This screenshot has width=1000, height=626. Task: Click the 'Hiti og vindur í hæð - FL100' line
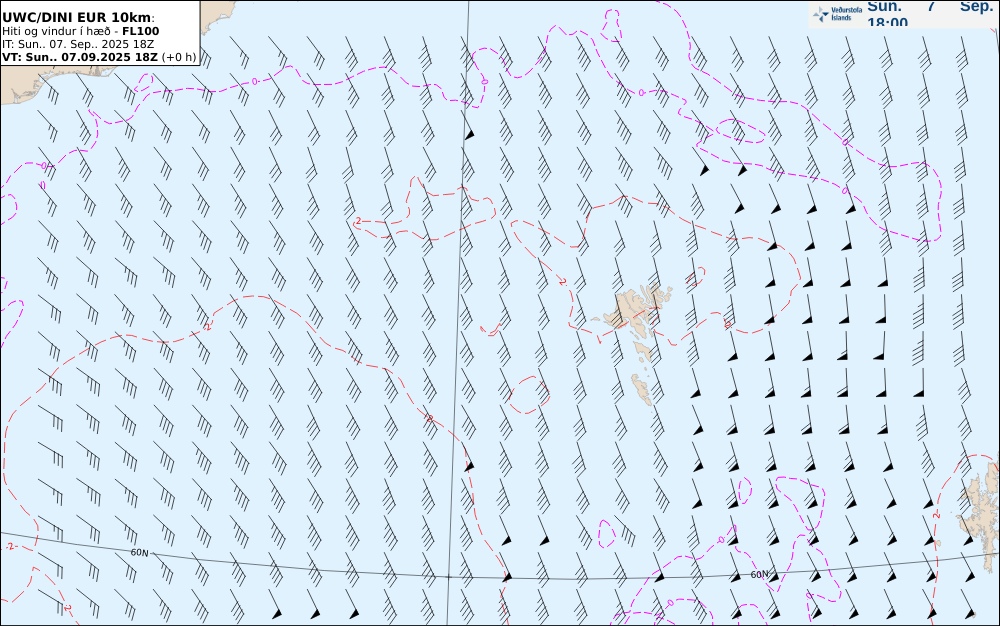coord(80,31)
